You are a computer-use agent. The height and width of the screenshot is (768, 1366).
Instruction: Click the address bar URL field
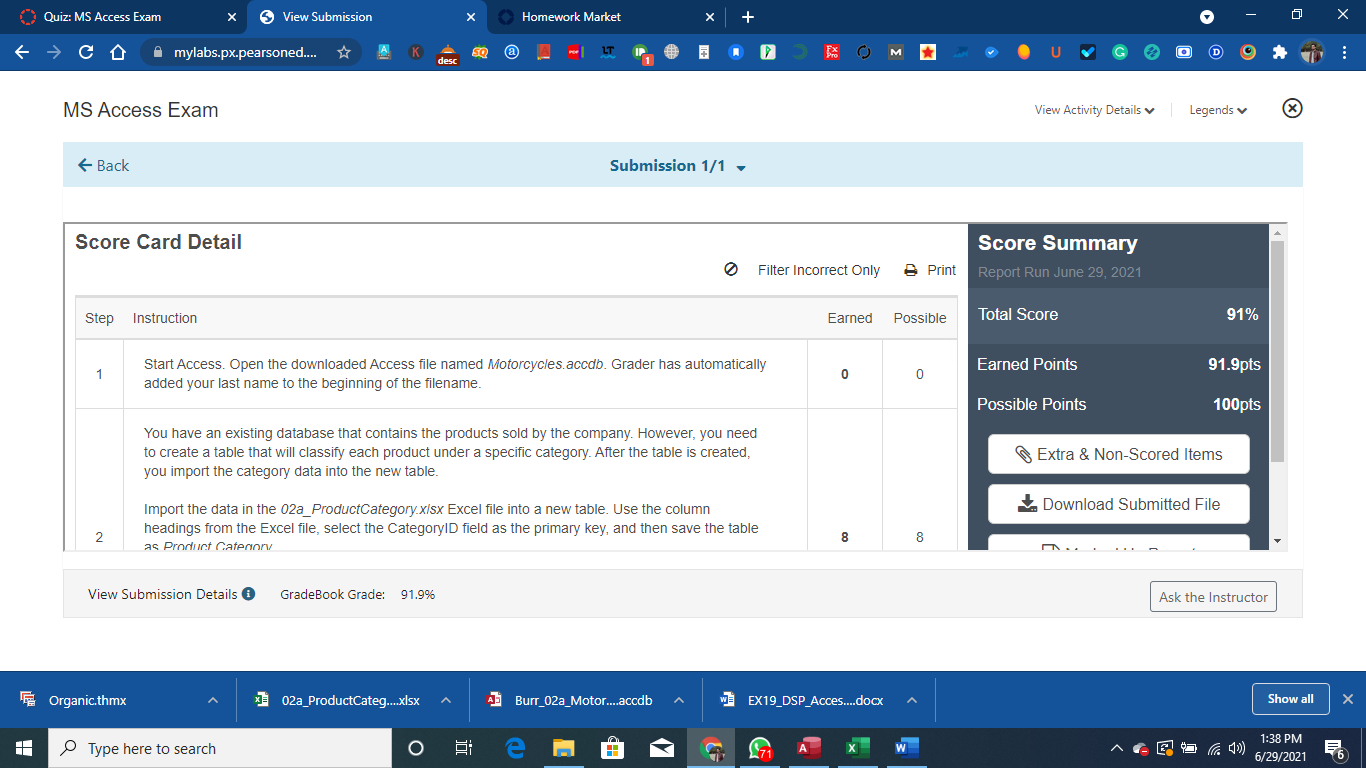(247, 52)
